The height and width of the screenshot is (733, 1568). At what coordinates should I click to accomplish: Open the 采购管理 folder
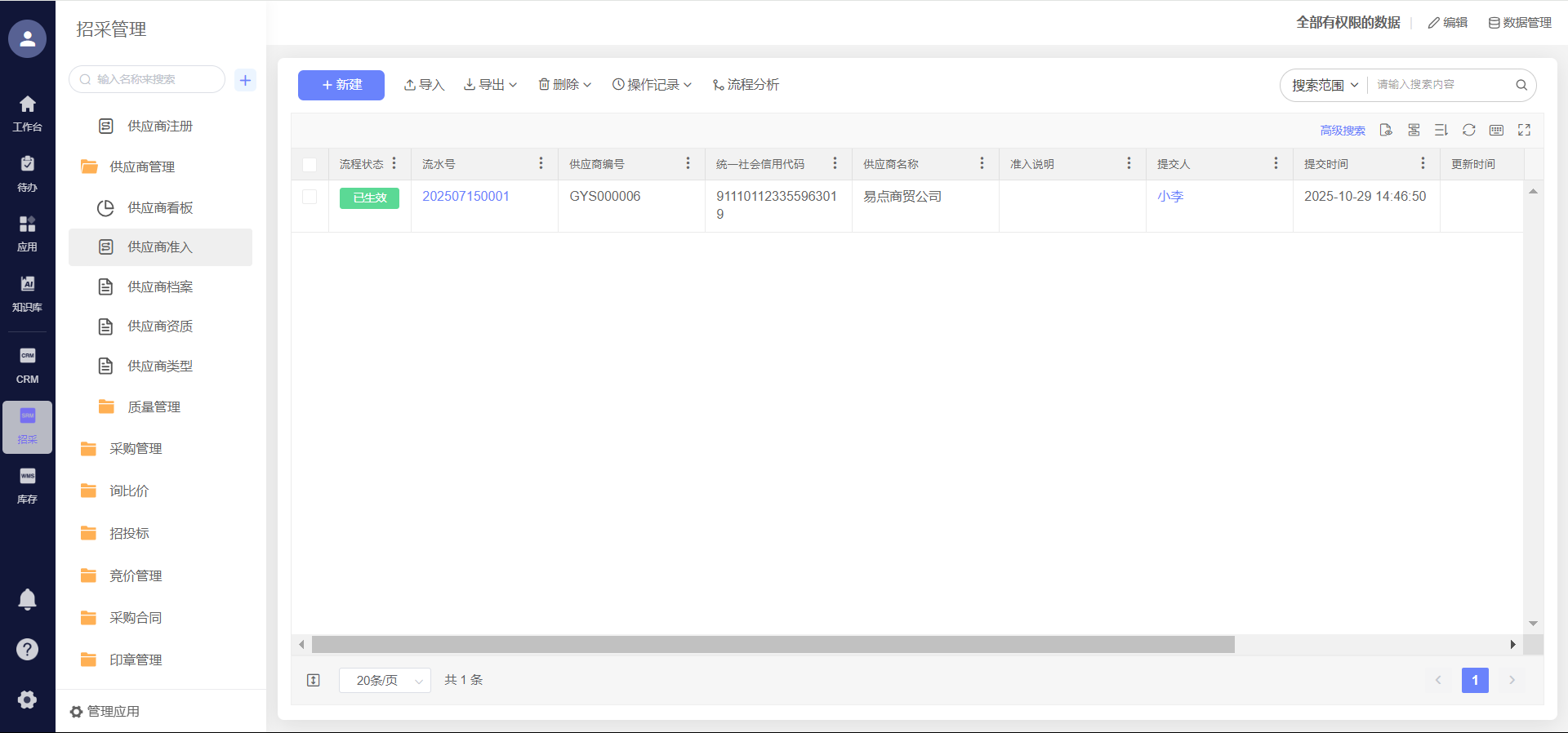click(x=136, y=448)
